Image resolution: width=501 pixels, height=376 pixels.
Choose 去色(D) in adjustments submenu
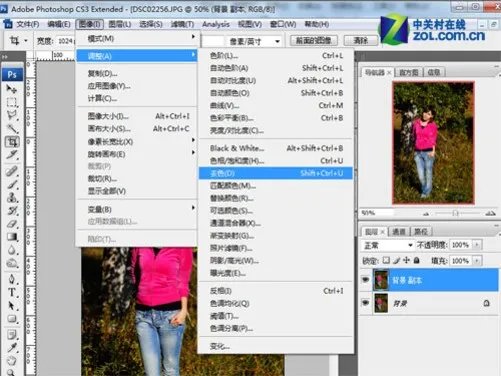pyautogui.click(x=276, y=173)
